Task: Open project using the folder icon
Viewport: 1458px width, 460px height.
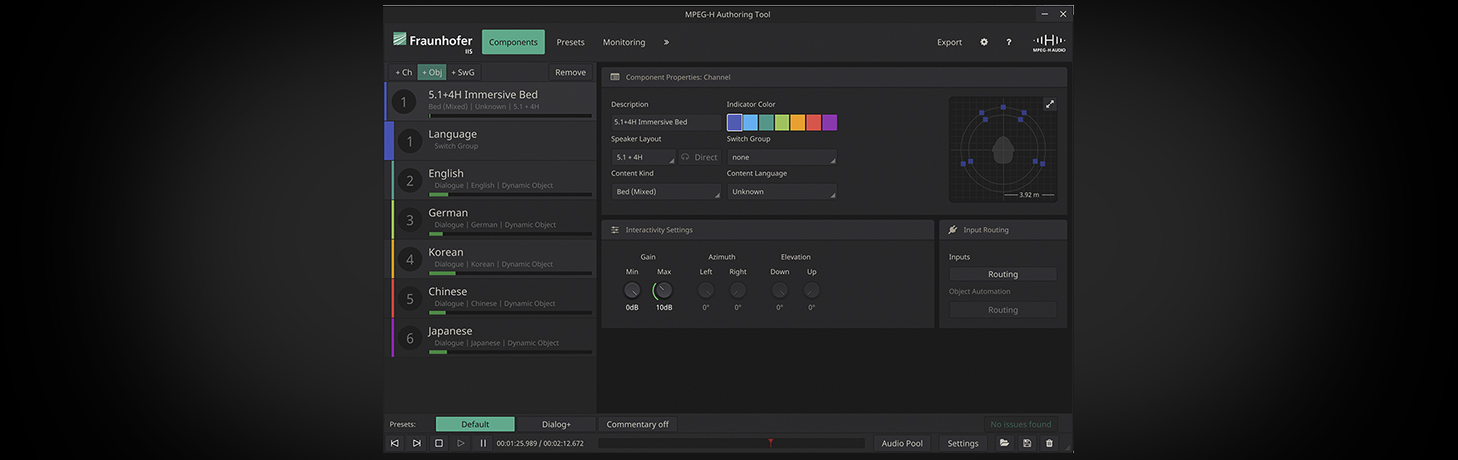Action: click(x=1005, y=443)
